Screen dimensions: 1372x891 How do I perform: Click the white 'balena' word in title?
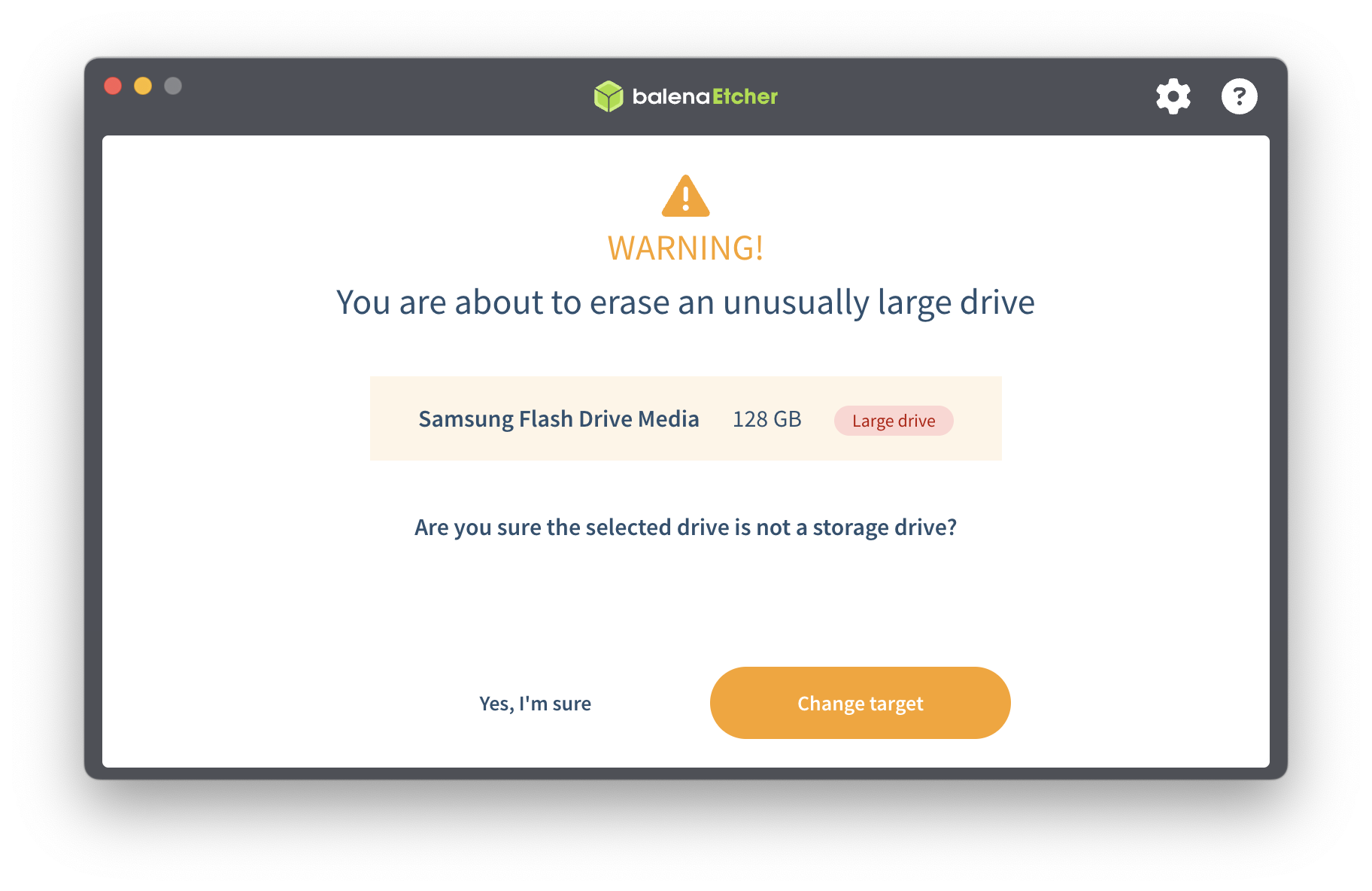[x=671, y=96]
